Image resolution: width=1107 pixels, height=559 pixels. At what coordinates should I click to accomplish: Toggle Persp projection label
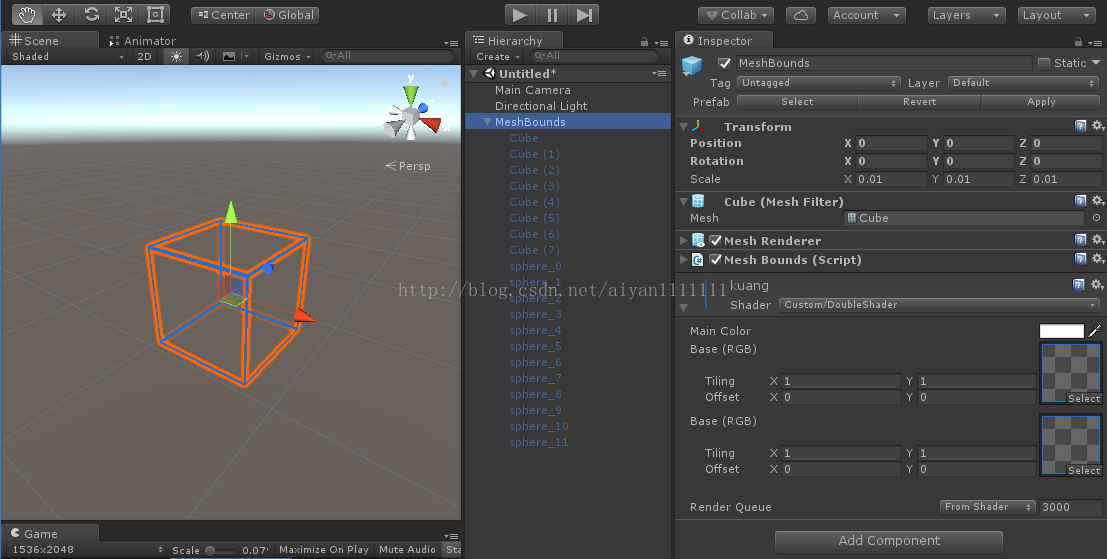point(408,166)
